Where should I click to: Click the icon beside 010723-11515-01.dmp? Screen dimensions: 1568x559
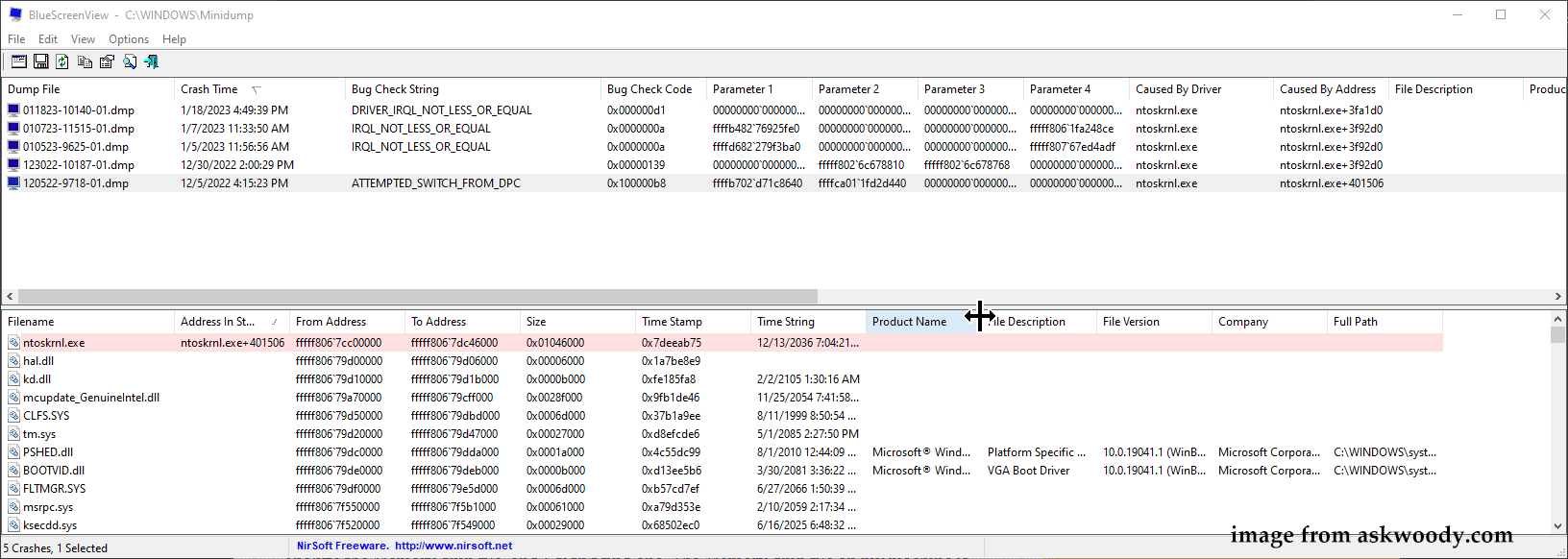pos(13,128)
